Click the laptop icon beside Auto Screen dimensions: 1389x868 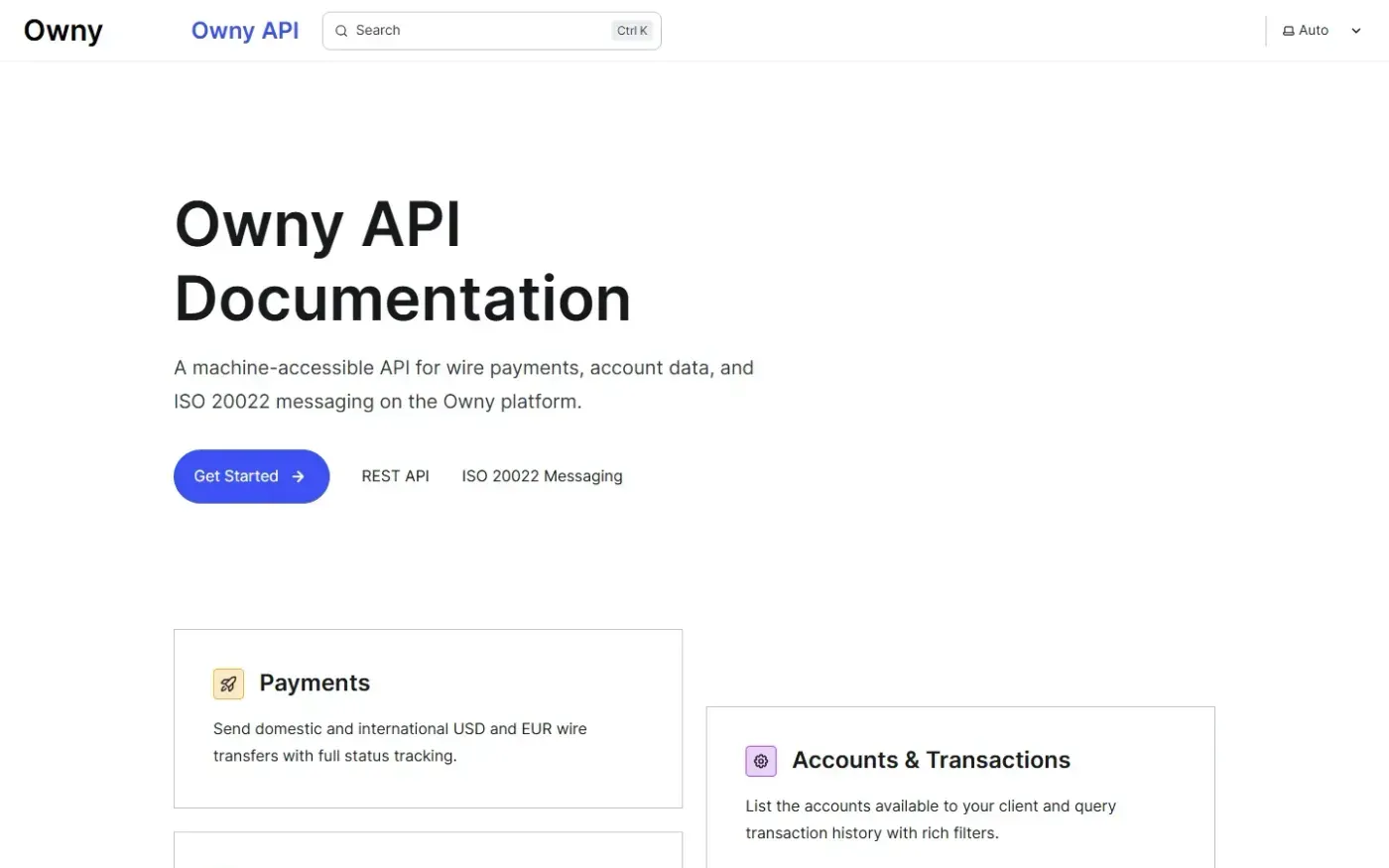coord(1289,31)
